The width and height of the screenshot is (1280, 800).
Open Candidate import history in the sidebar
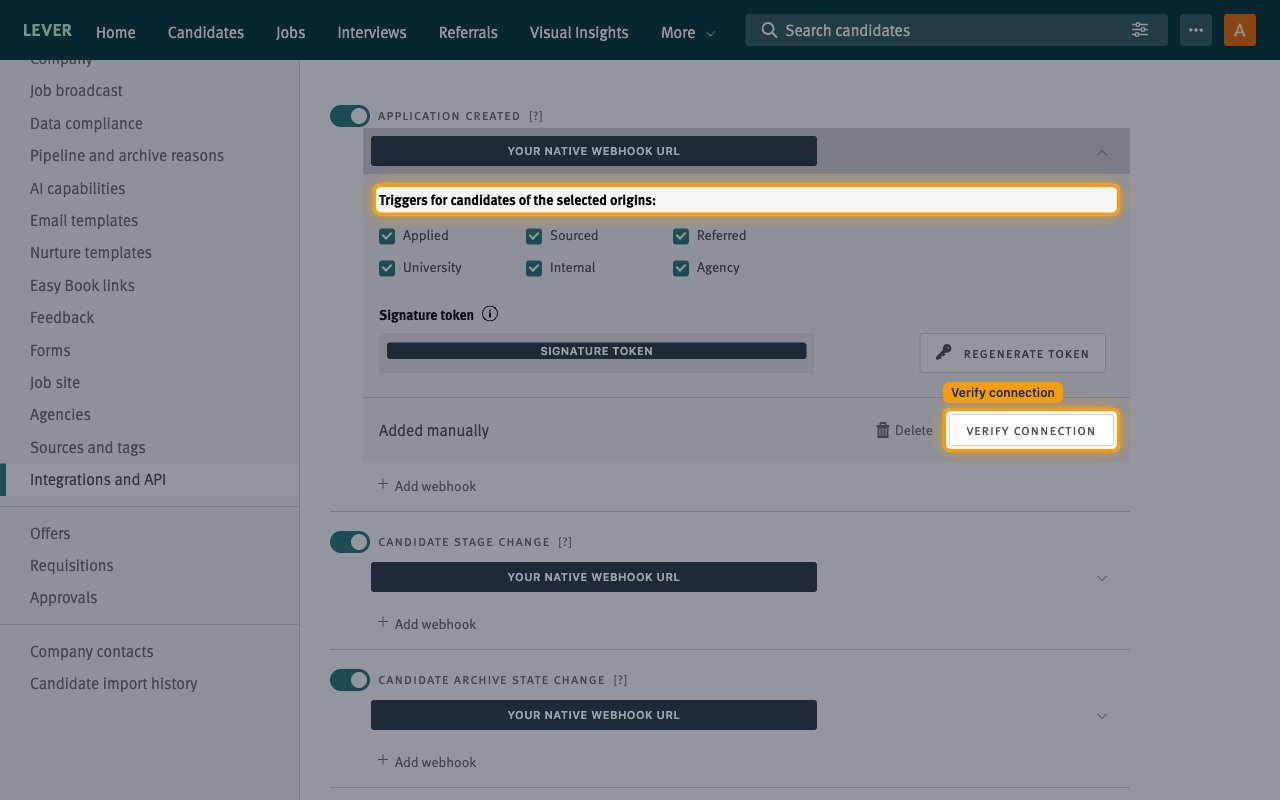pos(114,683)
